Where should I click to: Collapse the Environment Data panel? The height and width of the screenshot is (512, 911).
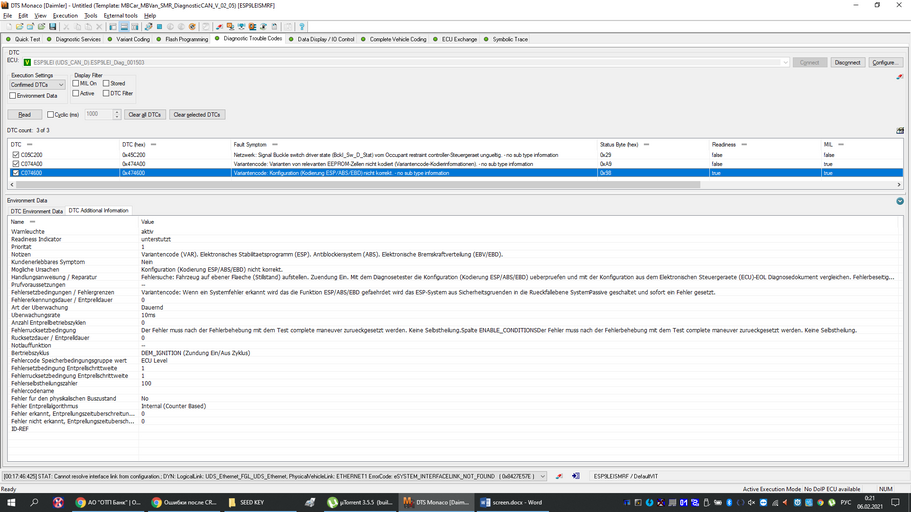(899, 201)
